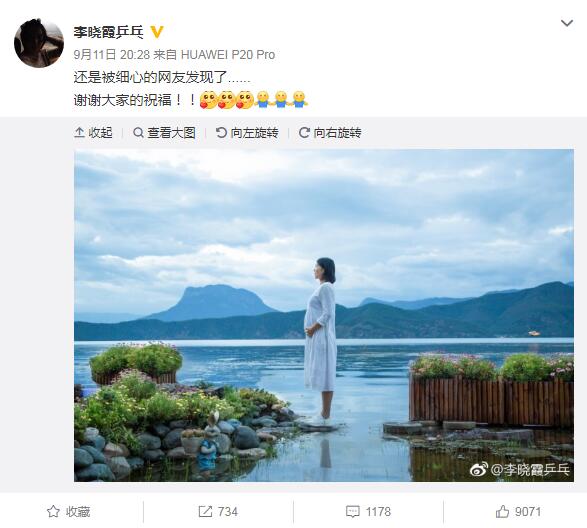Click the lake photo of the woman
This screenshot has width=587, height=528.
pos(324,315)
